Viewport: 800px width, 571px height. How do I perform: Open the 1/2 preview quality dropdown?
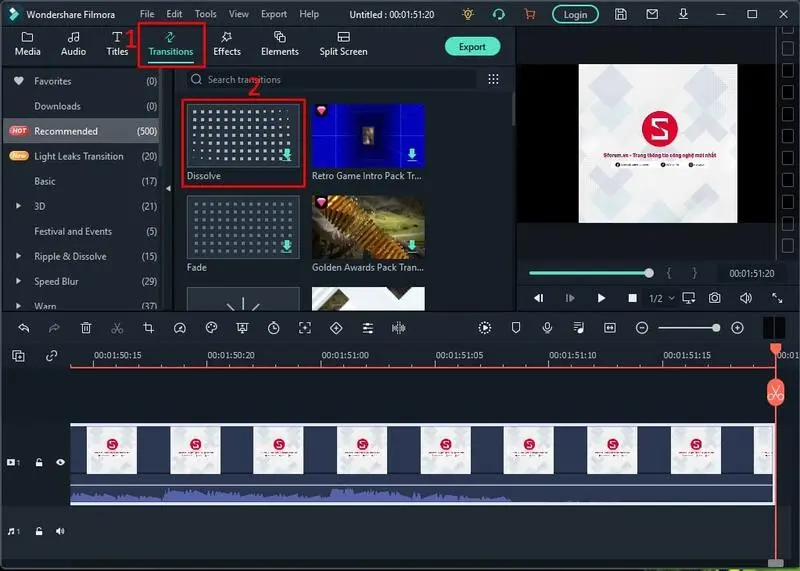(661, 298)
